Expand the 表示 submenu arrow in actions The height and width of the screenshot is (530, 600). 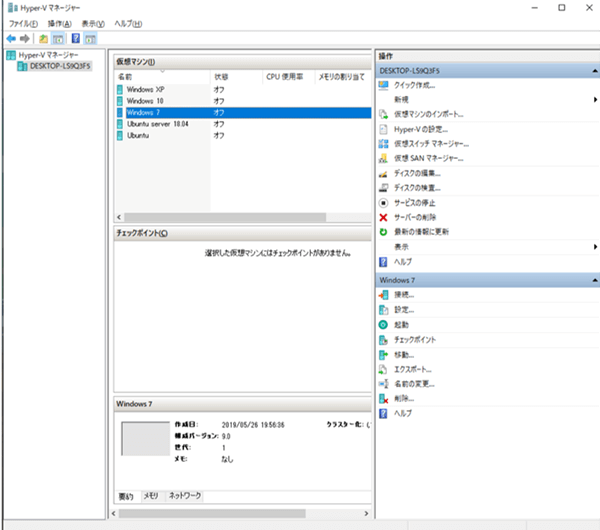595,247
